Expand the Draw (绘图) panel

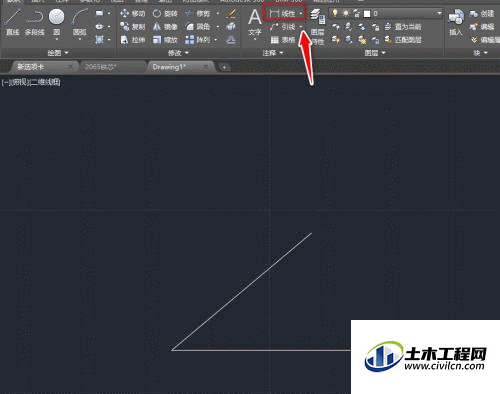(x=58, y=53)
